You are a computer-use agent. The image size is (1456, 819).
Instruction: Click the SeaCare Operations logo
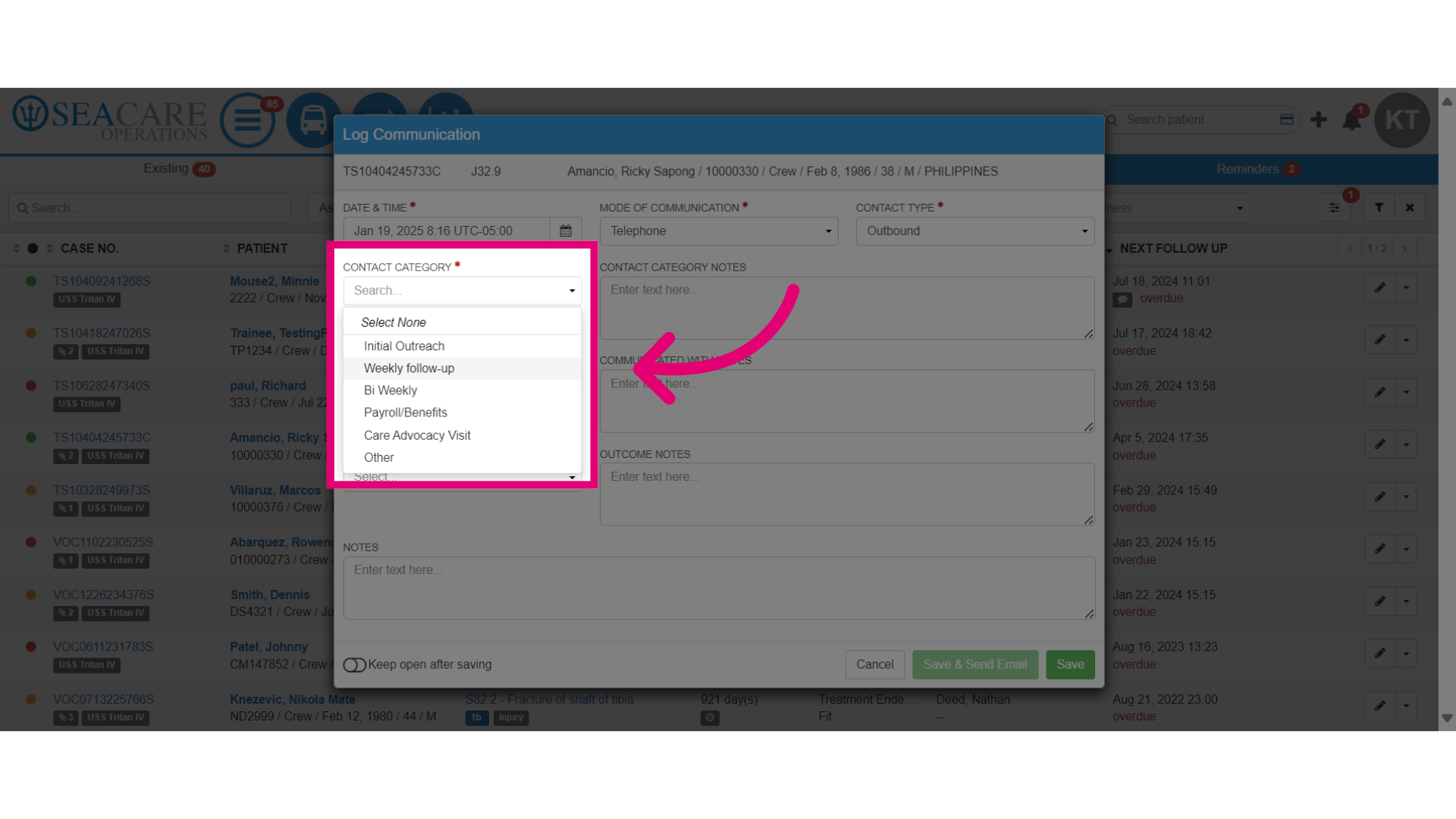click(110, 120)
